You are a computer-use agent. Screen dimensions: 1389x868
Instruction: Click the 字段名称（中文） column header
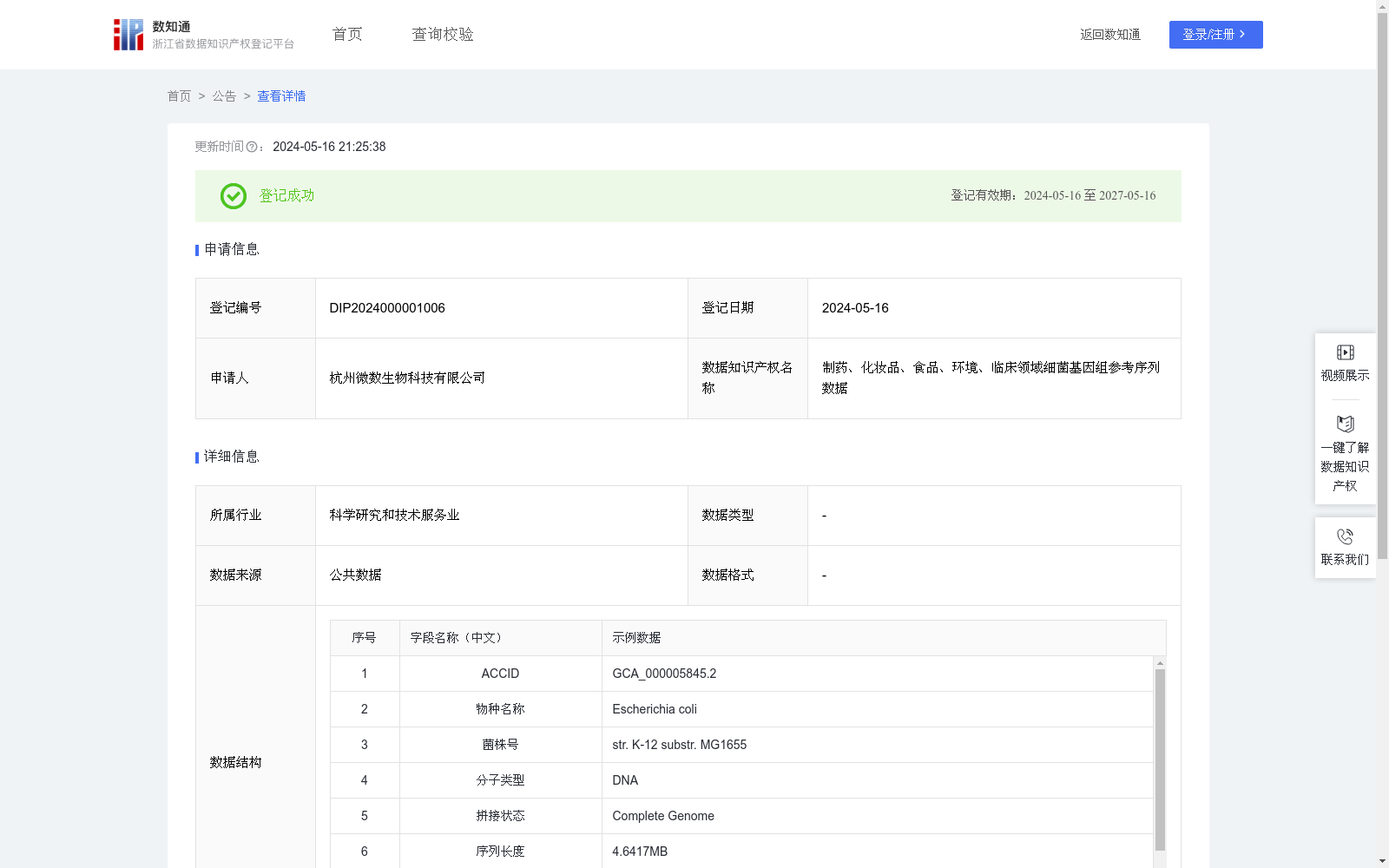(x=500, y=638)
